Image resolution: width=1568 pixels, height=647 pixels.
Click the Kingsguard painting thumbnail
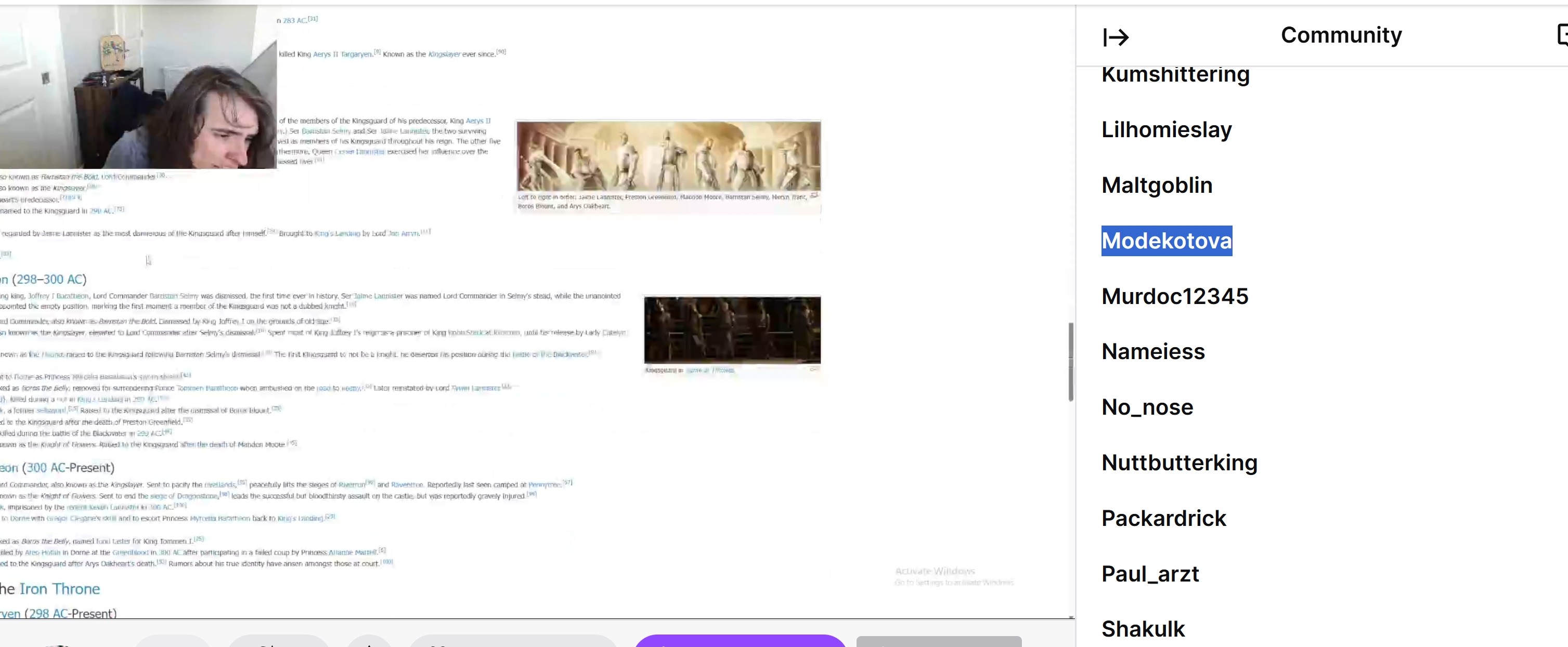[668, 156]
